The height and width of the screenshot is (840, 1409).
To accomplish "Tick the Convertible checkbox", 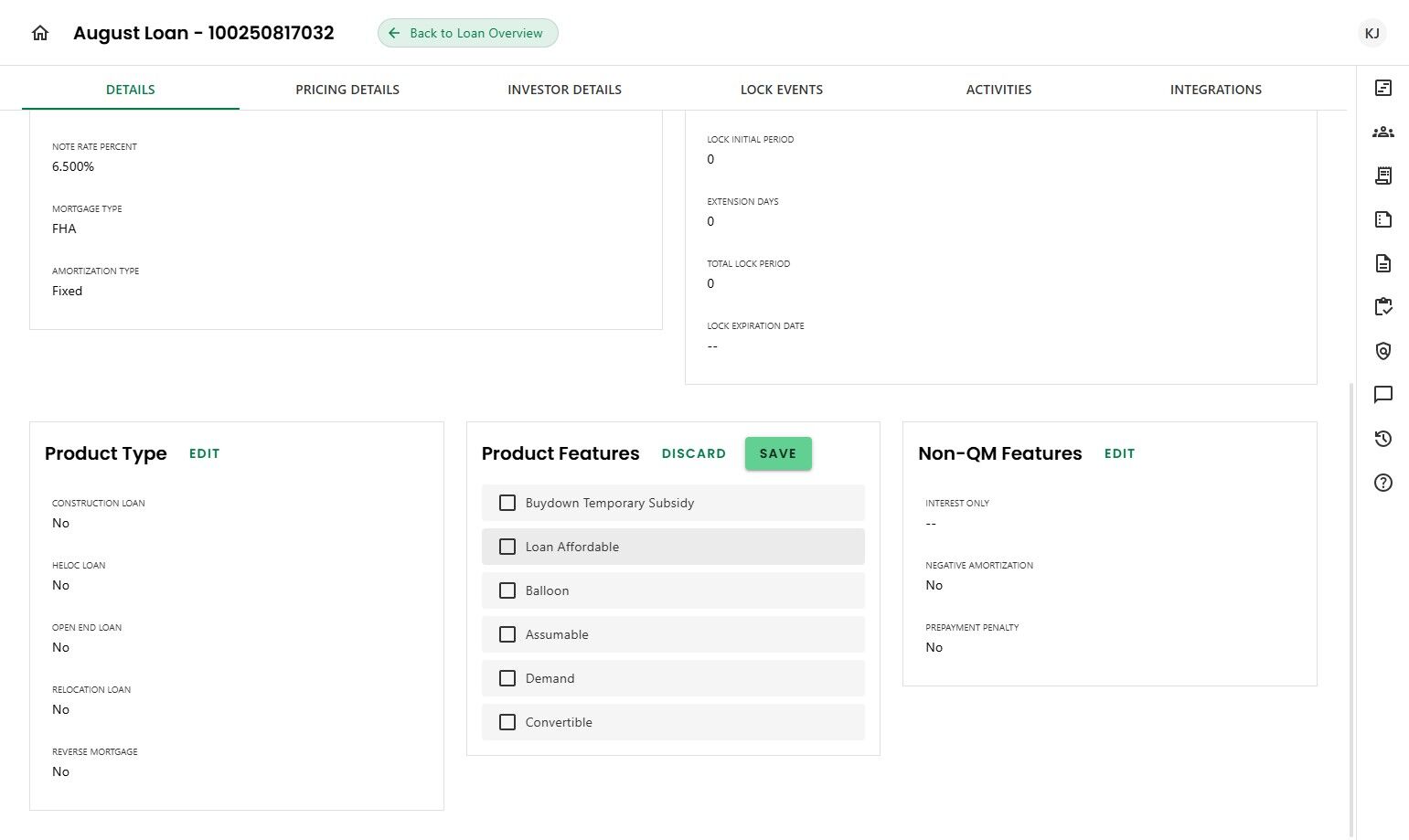I will 507,722.
